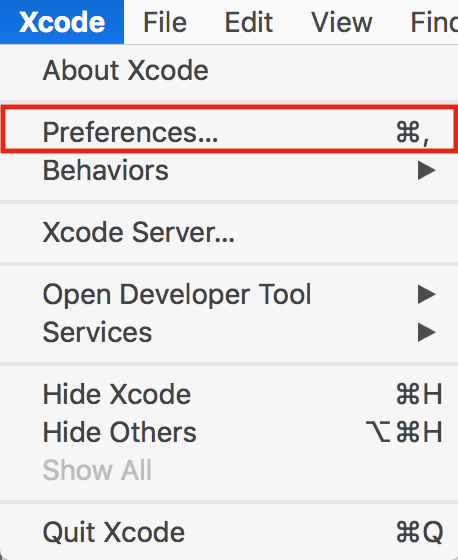
Task: Open the Behaviors submenu
Action: pos(229,170)
